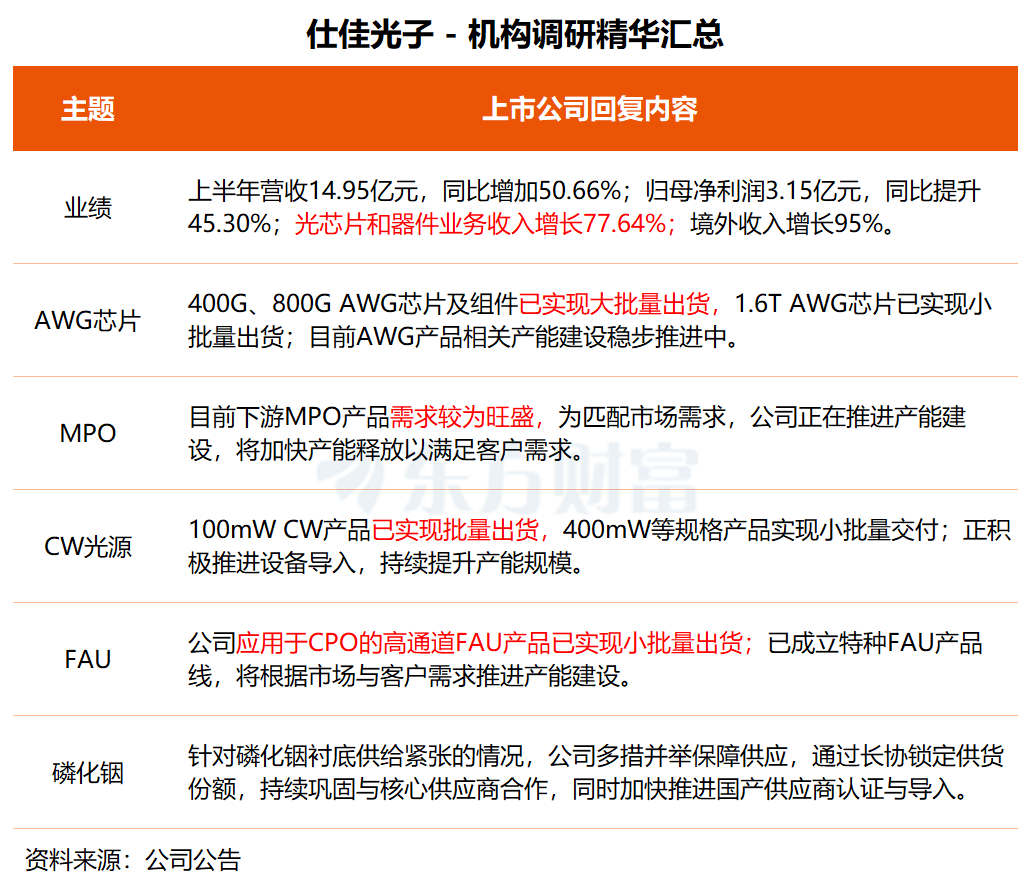
Task: Select the 业绩 row label
Action: coord(88,208)
